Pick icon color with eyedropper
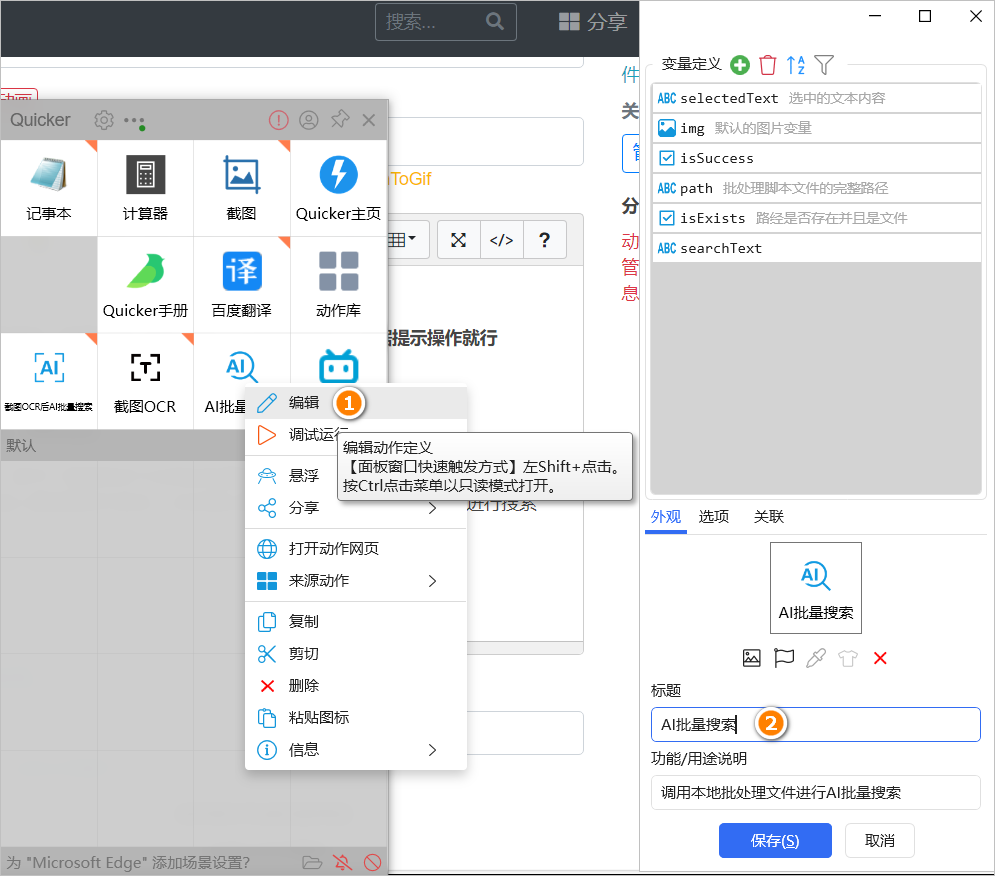 click(x=816, y=658)
